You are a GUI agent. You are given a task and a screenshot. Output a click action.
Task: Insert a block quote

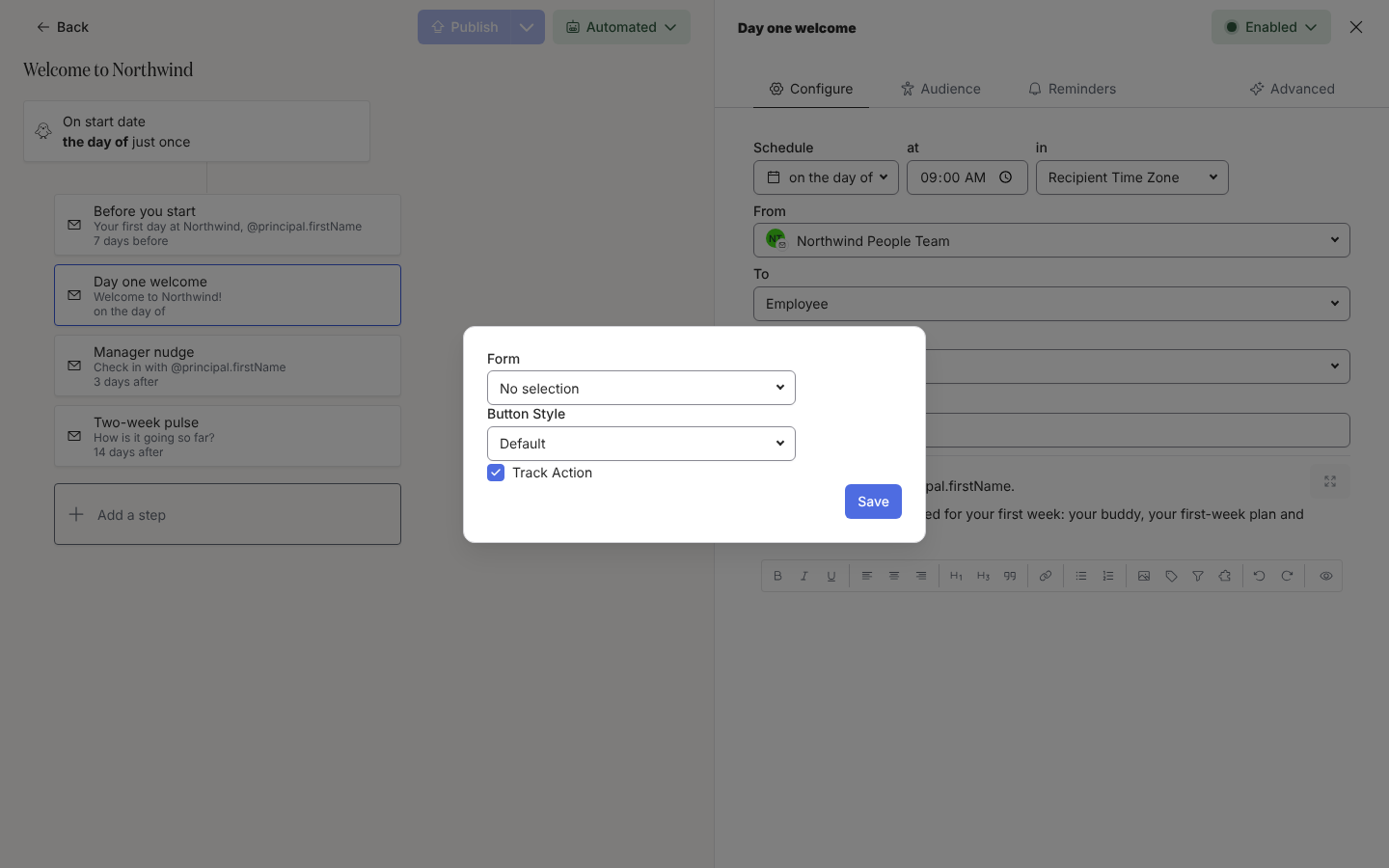click(x=1010, y=576)
